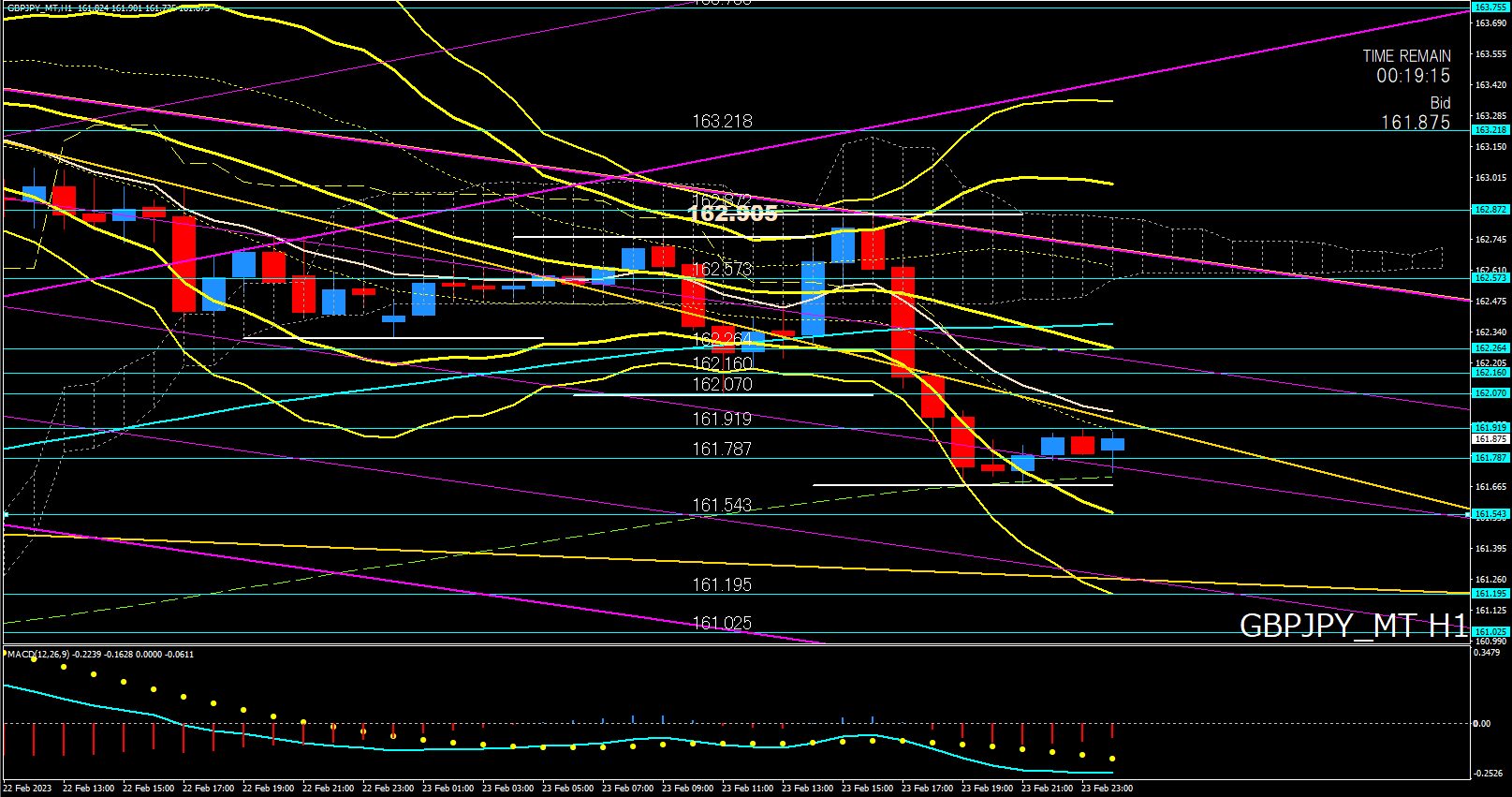The image size is (1512, 797).
Task: Click the white 161.875 current price tag
Action: (1490, 438)
